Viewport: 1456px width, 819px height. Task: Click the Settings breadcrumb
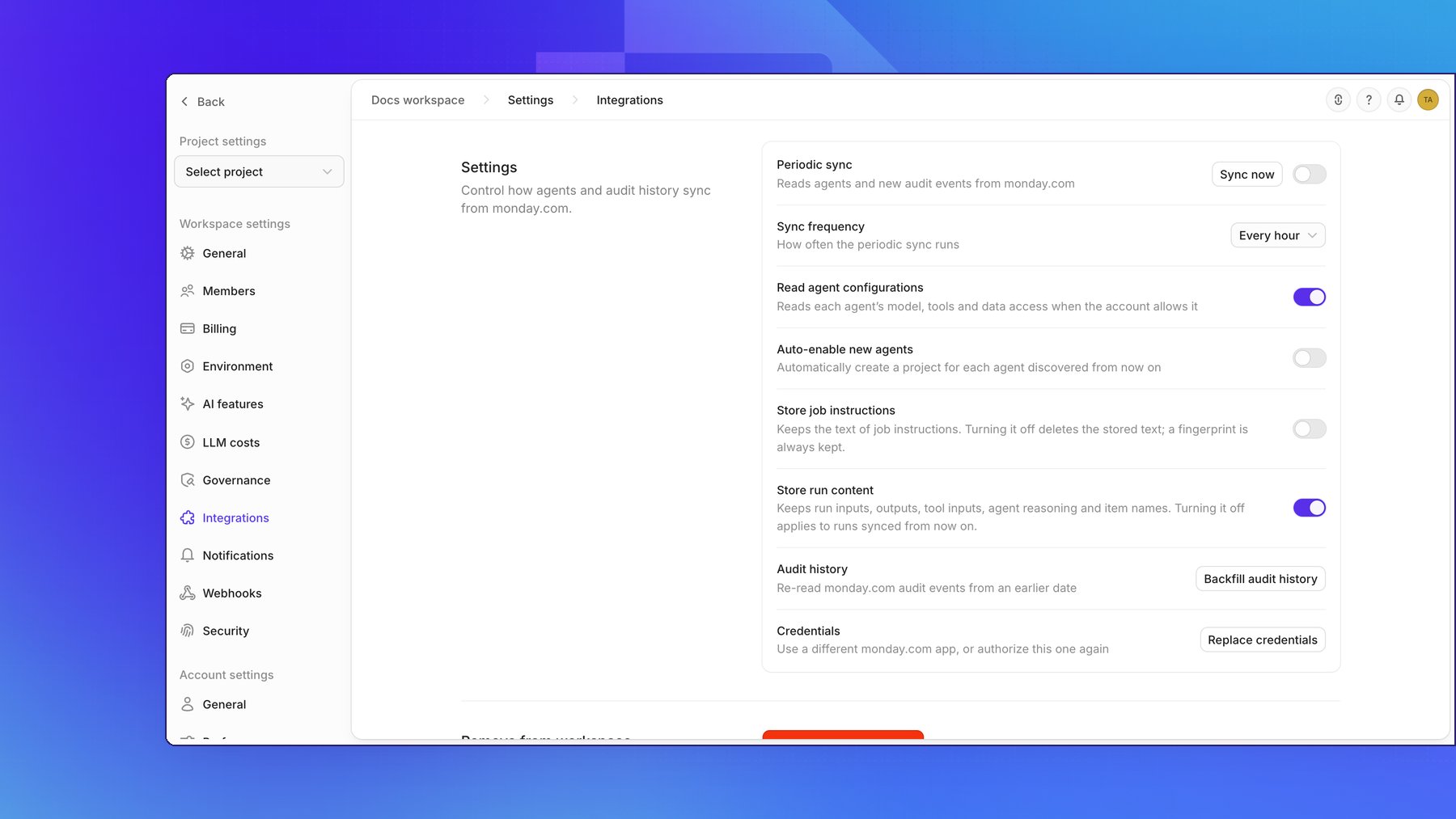tap(531, 100)
